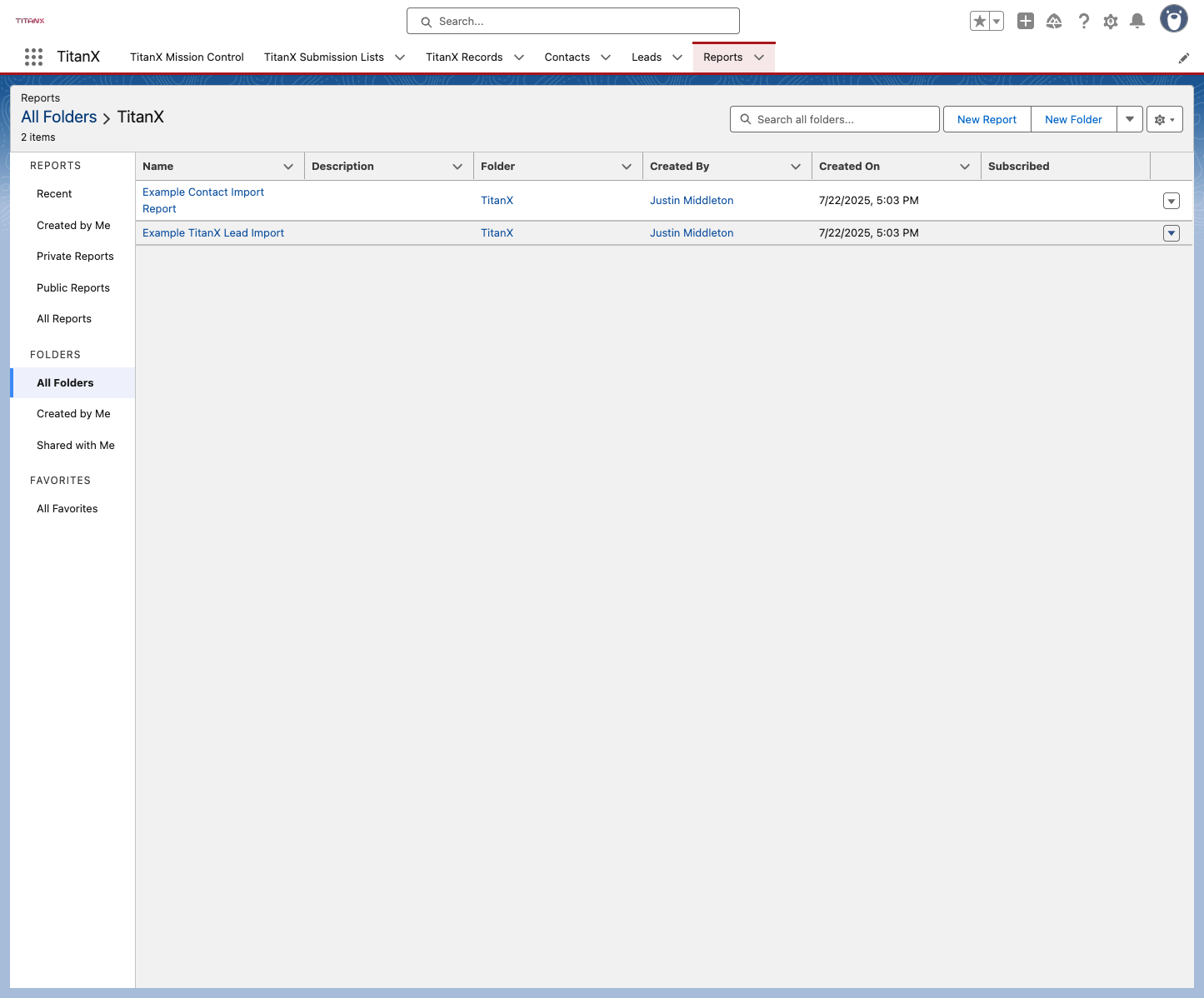Click into the global Search box
The image size is (1204, 998).
[573, 21]
